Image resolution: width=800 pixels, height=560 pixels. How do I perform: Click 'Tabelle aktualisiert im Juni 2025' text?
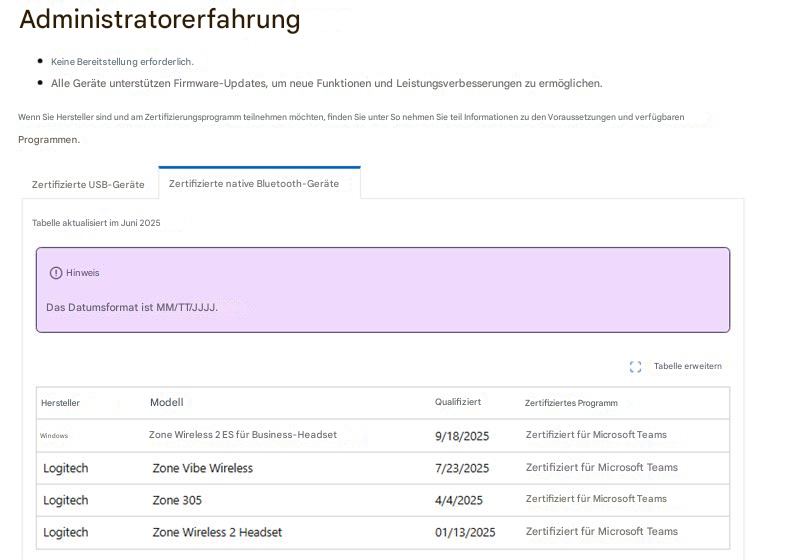tap(96, 223)
